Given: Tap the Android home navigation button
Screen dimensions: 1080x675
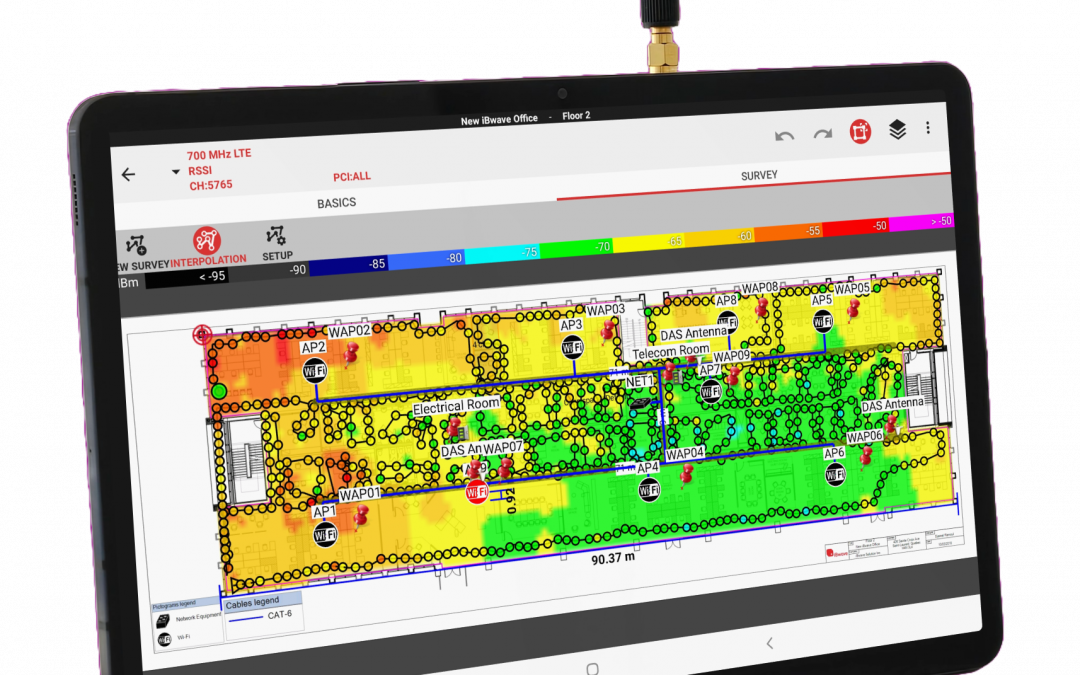Looking at the screenshot, I should [592, 668].
